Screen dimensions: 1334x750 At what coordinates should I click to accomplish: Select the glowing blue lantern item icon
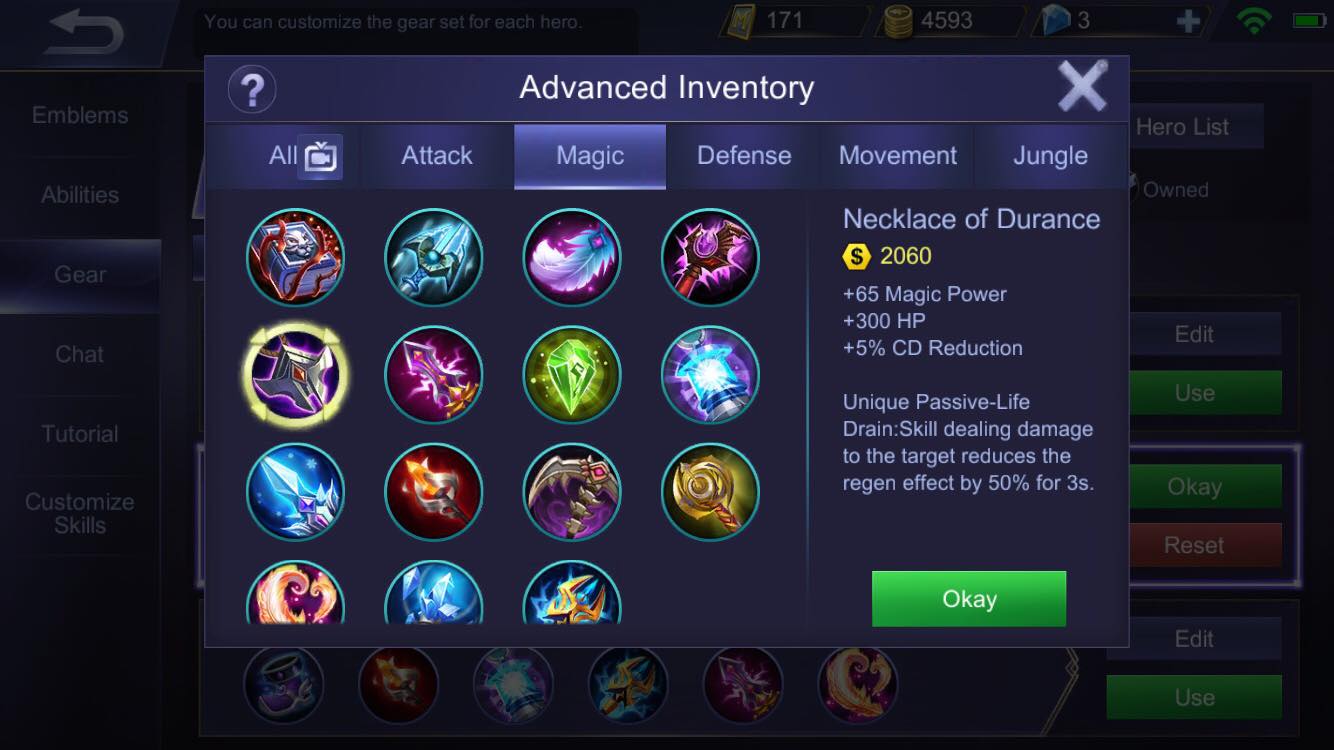pyautogui.click(x=710, y=375)
